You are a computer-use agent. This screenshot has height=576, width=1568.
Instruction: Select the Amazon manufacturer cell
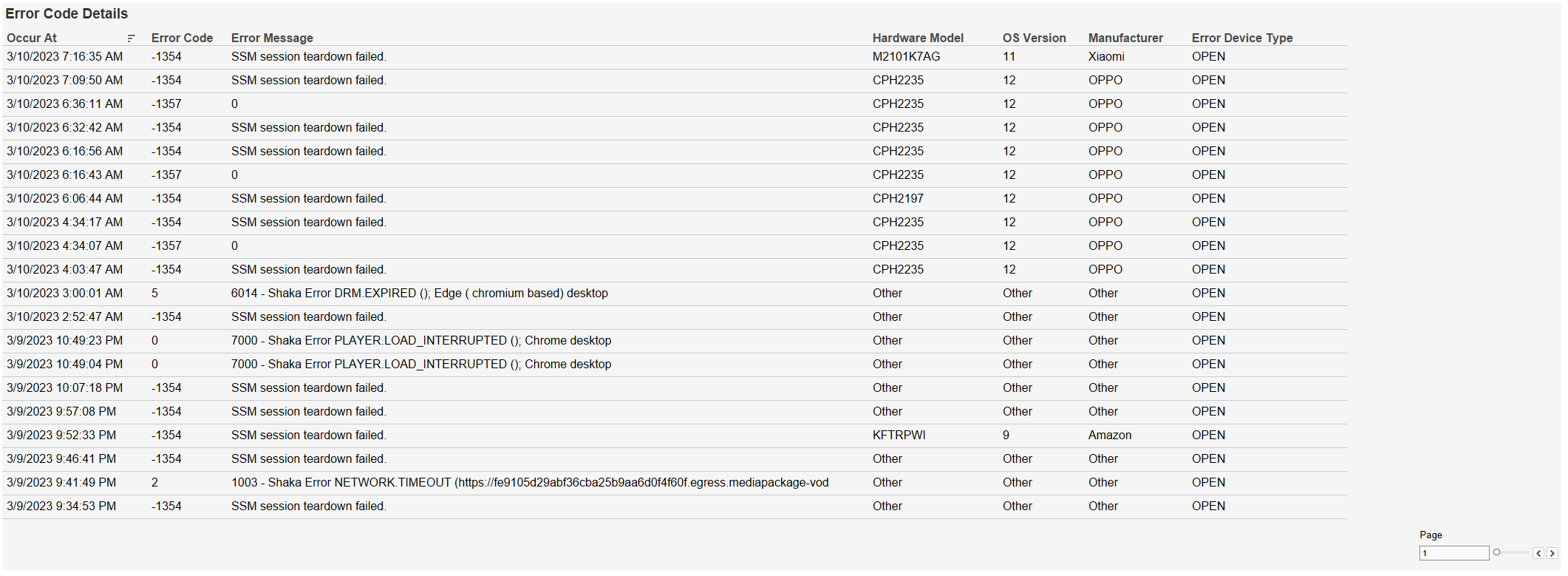click(x=1109, y=436)
